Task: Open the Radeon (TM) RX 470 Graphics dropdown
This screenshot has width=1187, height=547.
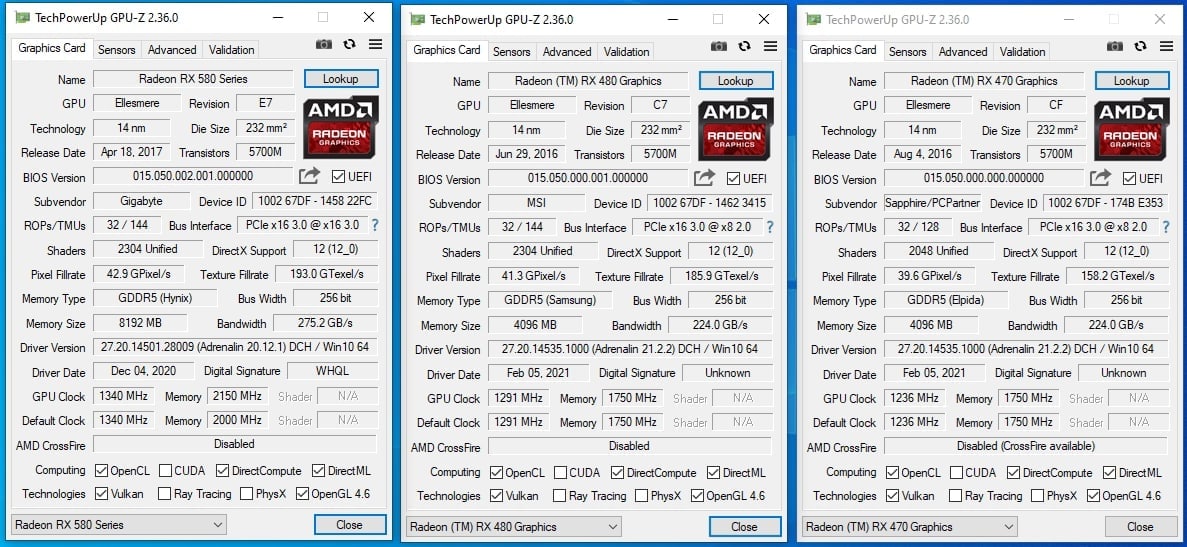Action: pos(911,527)
